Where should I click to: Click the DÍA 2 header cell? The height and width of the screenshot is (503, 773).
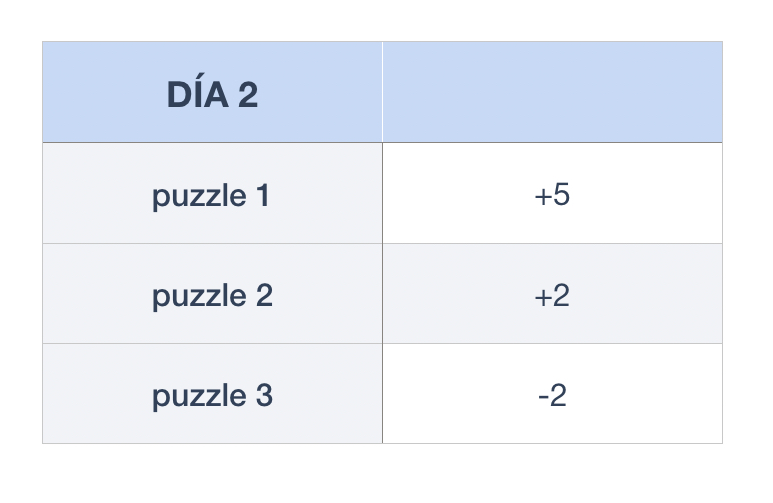point(212,93)
